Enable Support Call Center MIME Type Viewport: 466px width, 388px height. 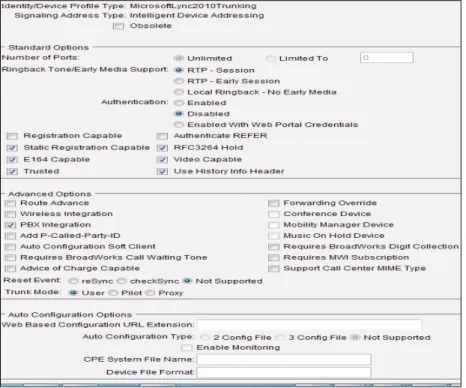coord(274,269)
